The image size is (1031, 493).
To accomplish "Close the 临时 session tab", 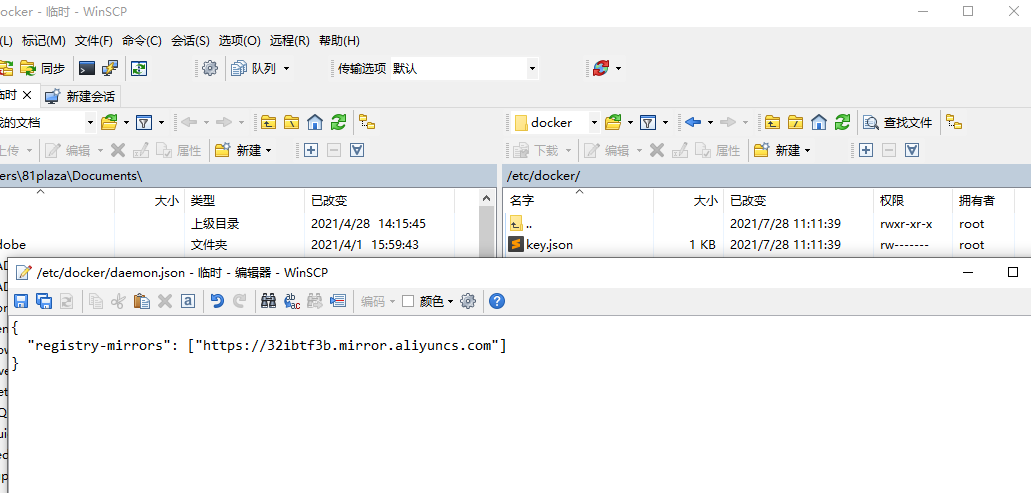I will (x=27, y=95).
